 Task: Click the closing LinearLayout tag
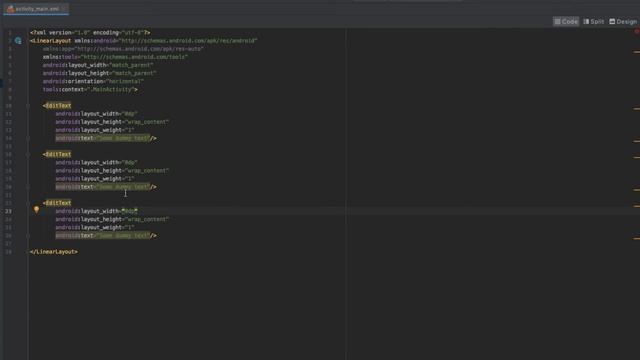coord(53,252)
